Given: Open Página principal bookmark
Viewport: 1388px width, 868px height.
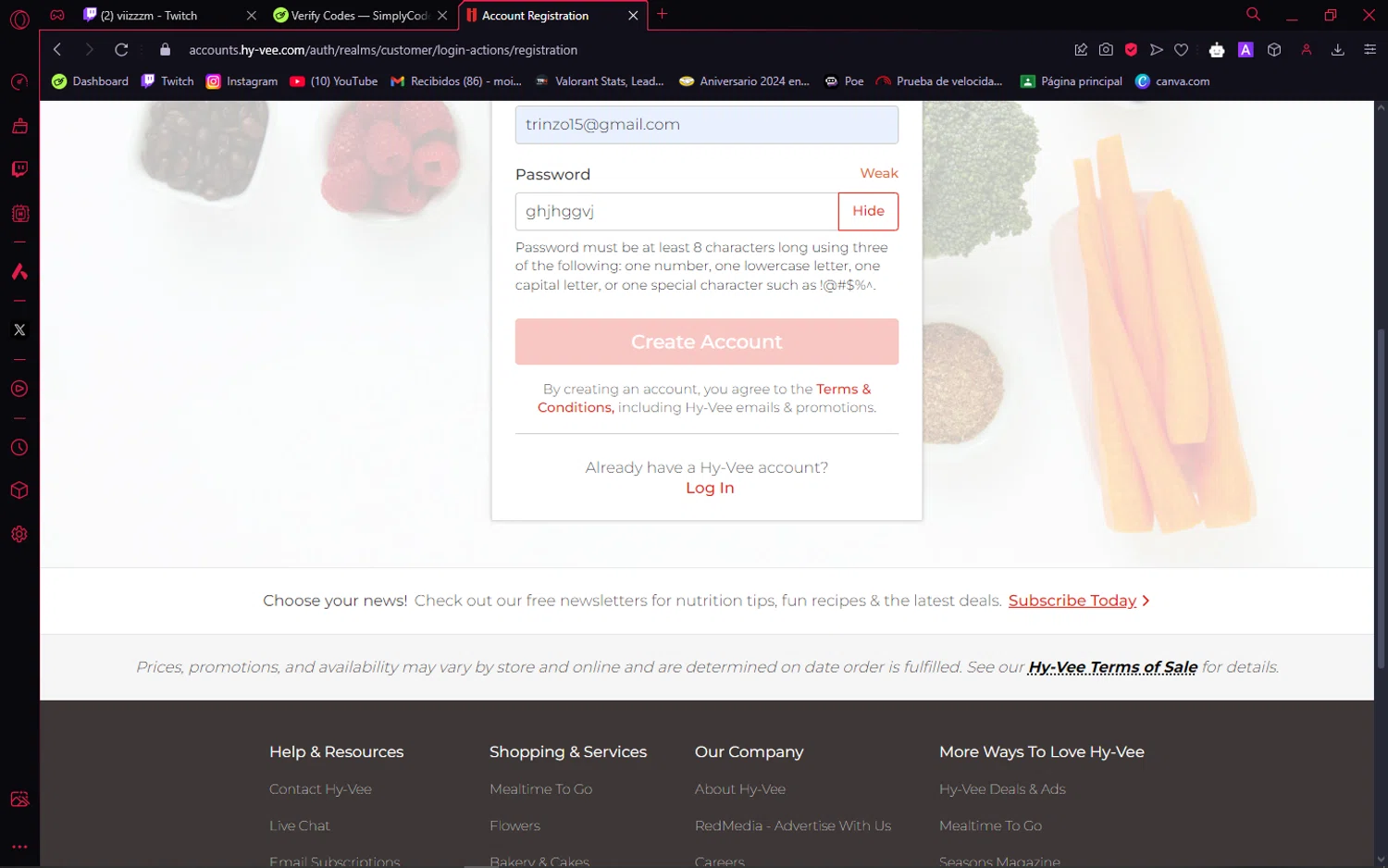Looking at the screenshot, I should click(1072, 81).
